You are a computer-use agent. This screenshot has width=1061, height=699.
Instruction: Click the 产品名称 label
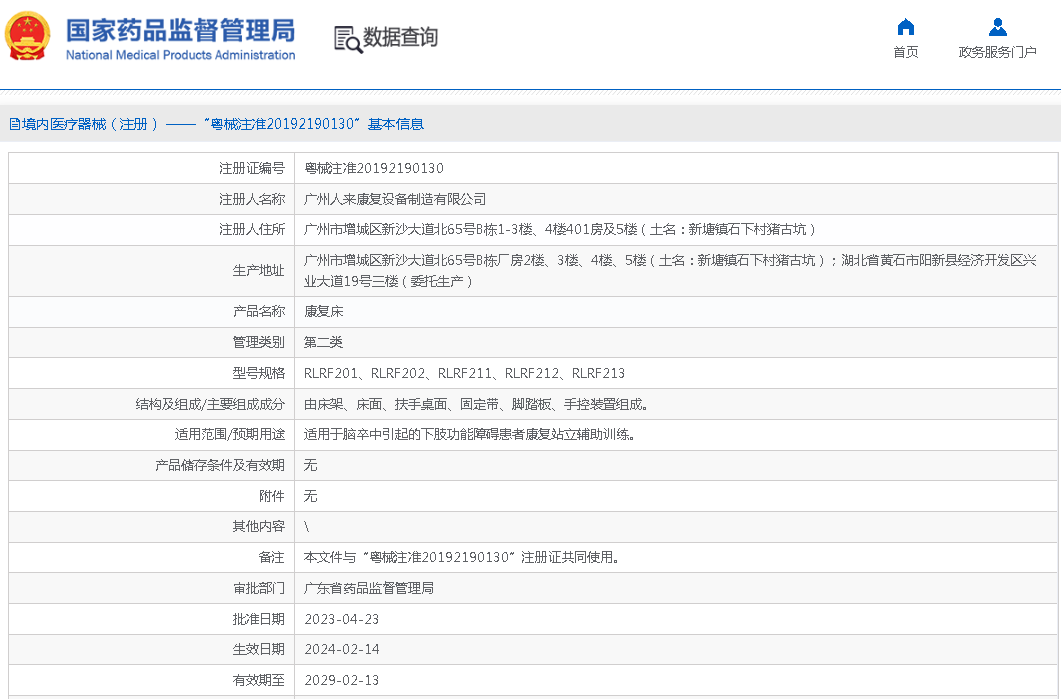point(258,311)
